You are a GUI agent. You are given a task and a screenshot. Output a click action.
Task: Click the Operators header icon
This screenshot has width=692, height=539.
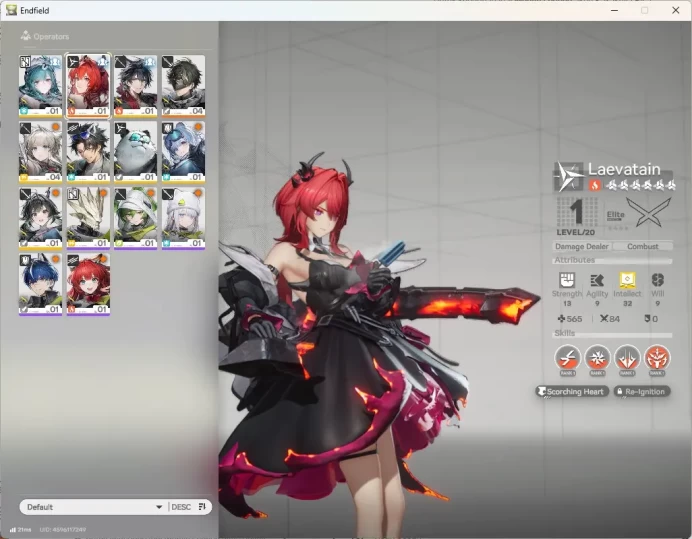tap(26, 36)
